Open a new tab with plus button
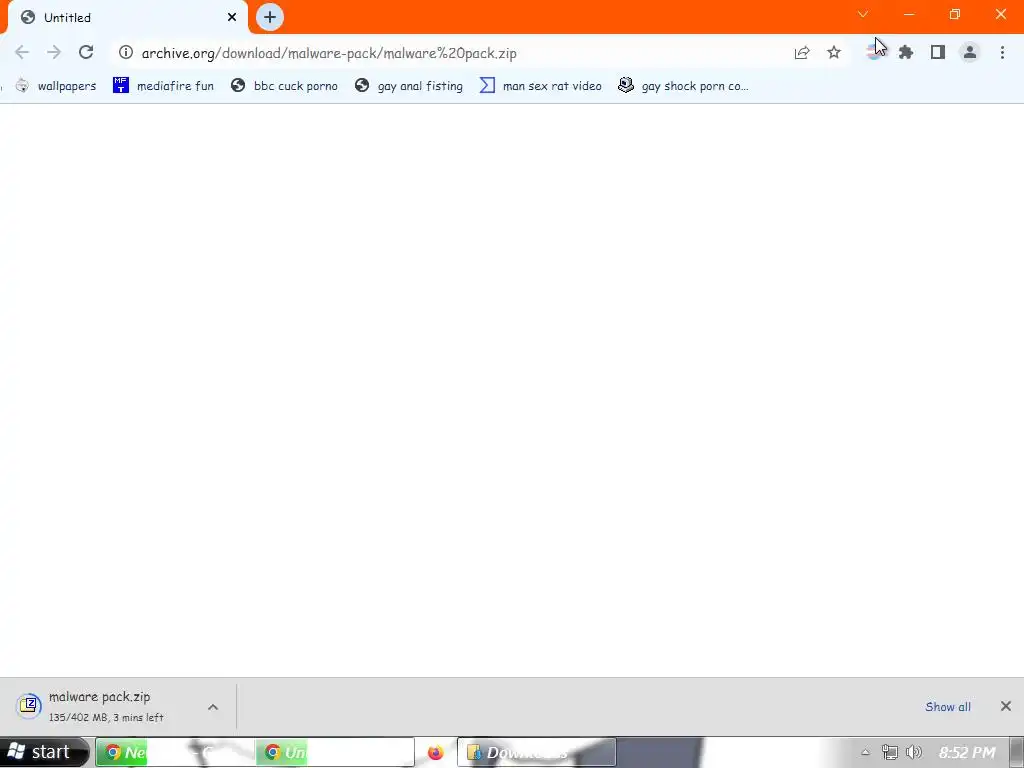1024x768 pixels. click(x=270, y=17)
